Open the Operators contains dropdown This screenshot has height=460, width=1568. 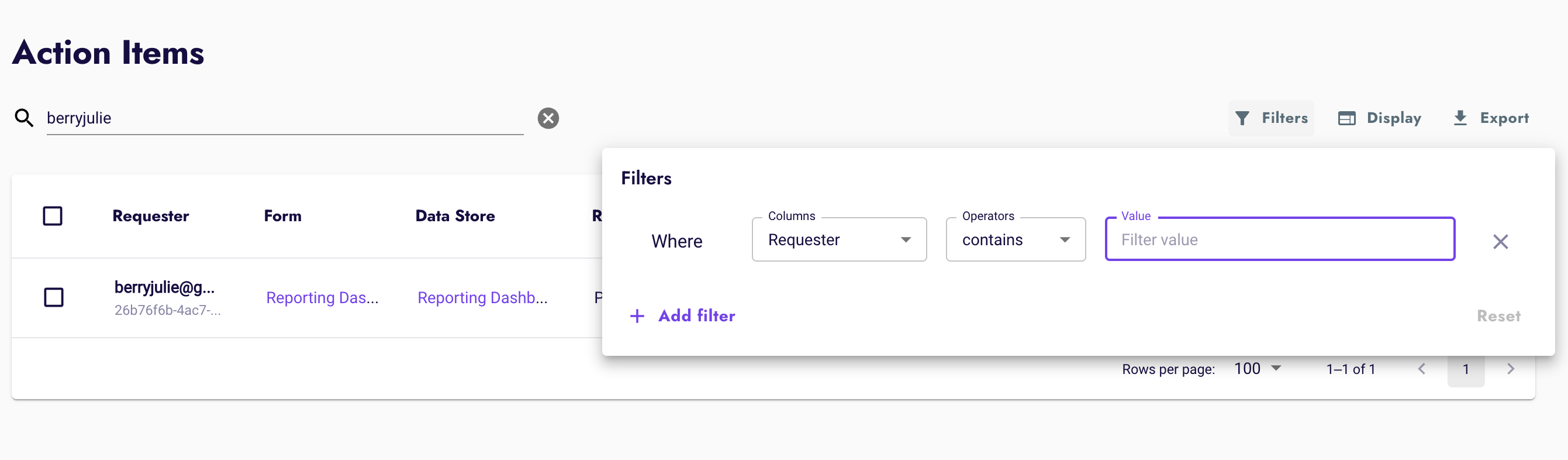pos(1016,239)
